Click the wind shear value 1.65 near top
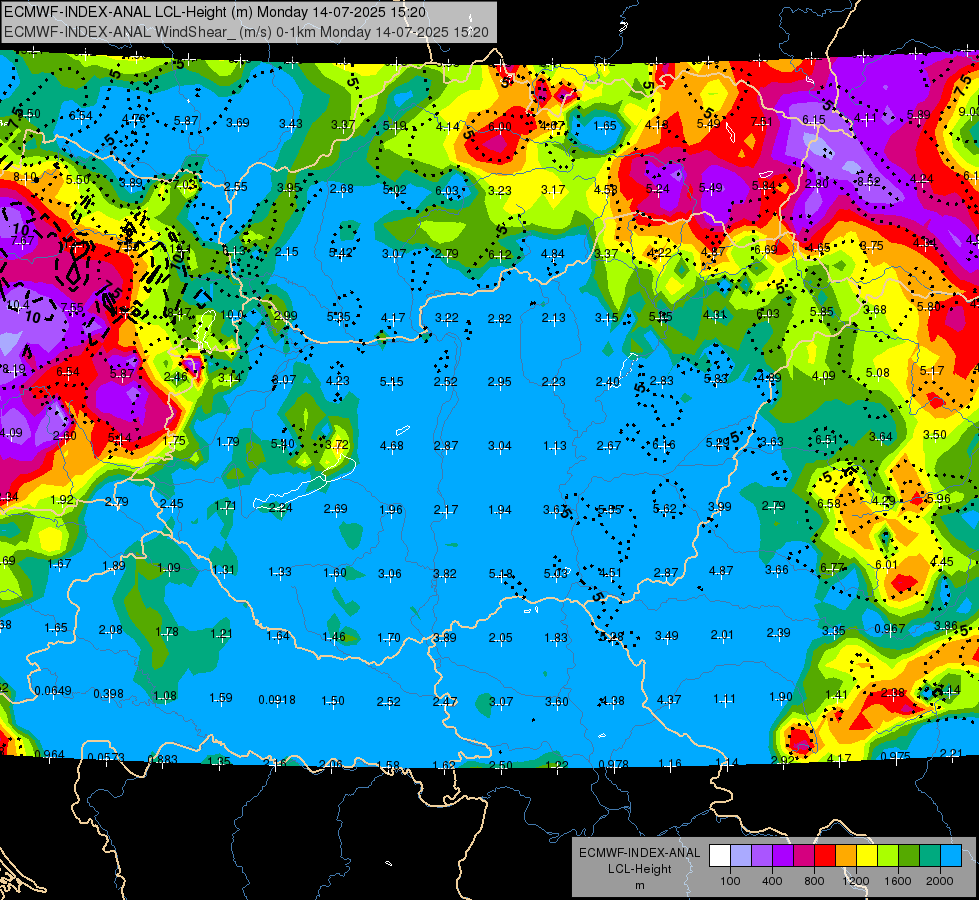This screenshot has height=900, width=979. pos(605,126)
